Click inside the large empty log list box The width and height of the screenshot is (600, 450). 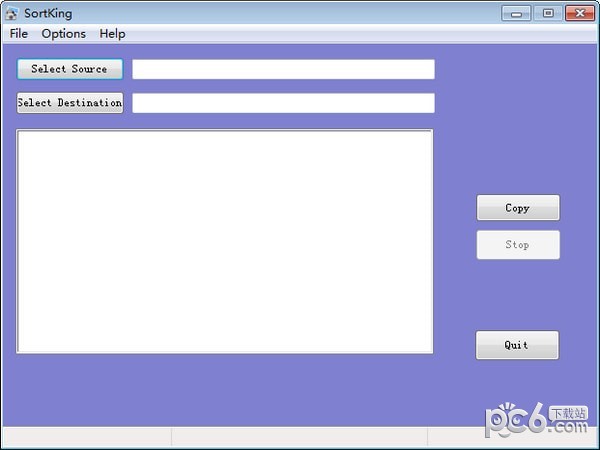click(225, 241)
